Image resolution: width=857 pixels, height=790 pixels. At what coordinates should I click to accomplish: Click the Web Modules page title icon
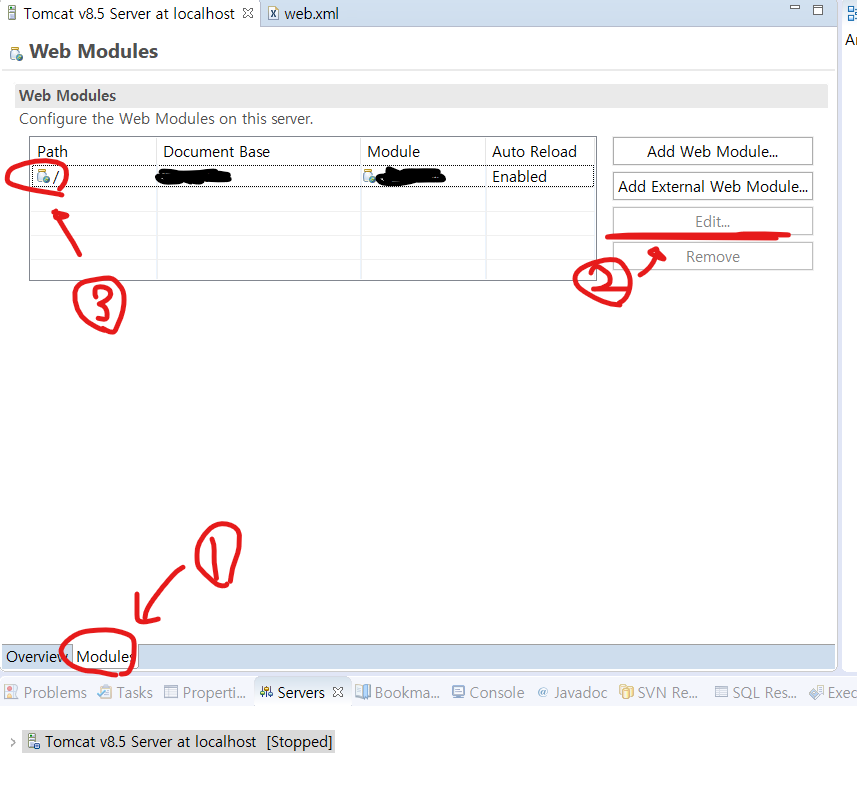[x=16, y=54]
